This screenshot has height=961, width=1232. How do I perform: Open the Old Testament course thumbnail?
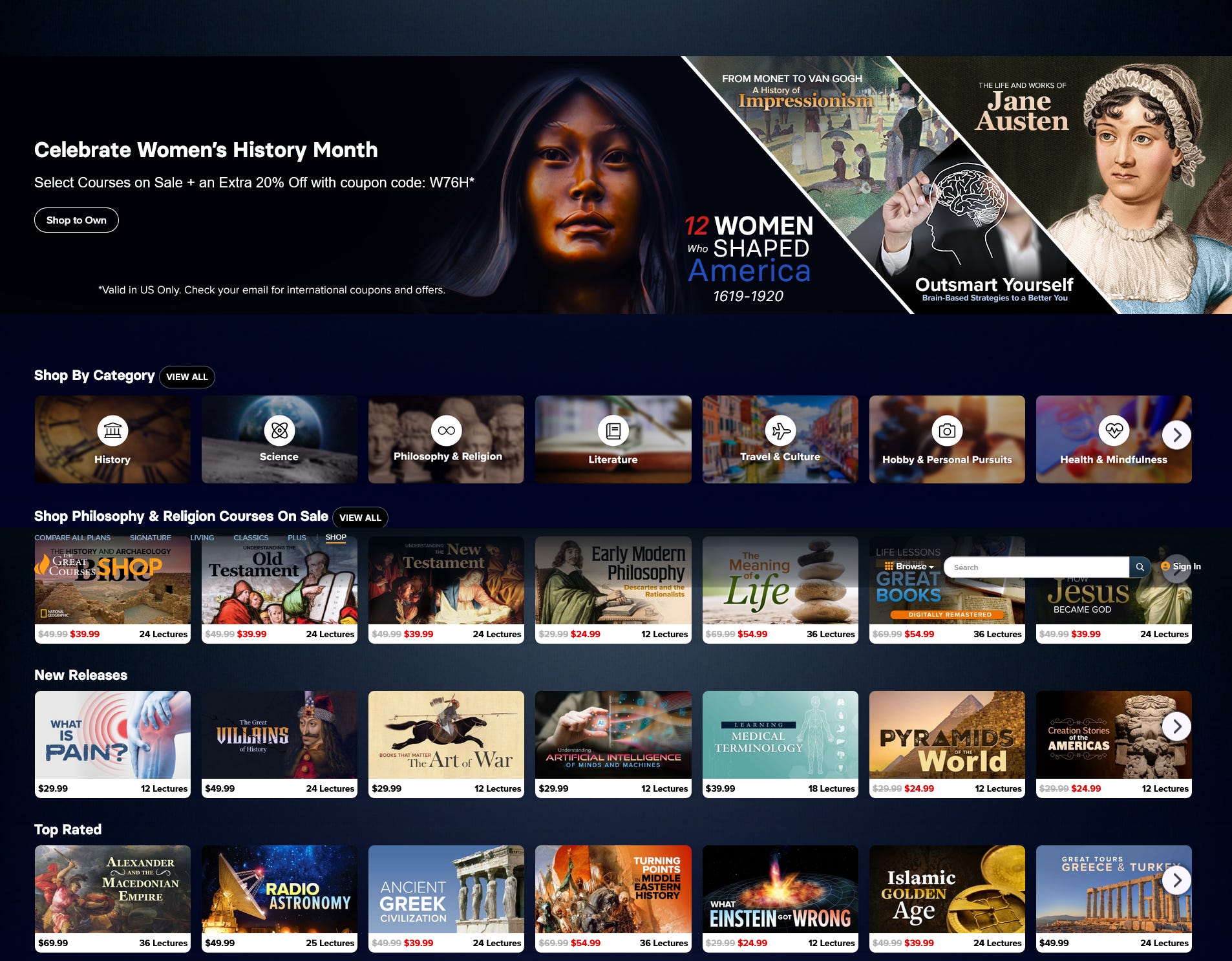click(x=279, y=580)
